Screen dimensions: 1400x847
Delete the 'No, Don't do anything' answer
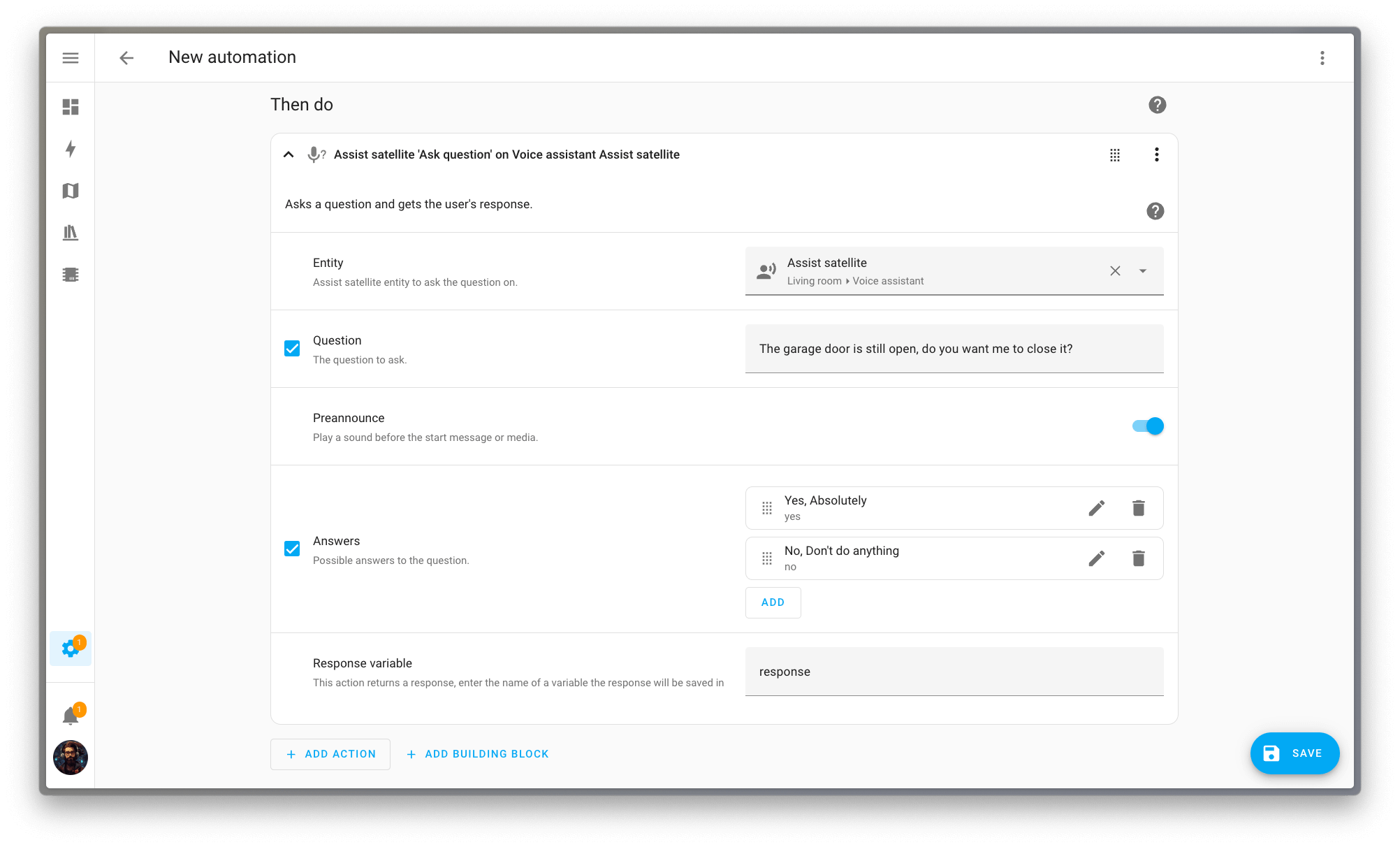coord(1138,558)
